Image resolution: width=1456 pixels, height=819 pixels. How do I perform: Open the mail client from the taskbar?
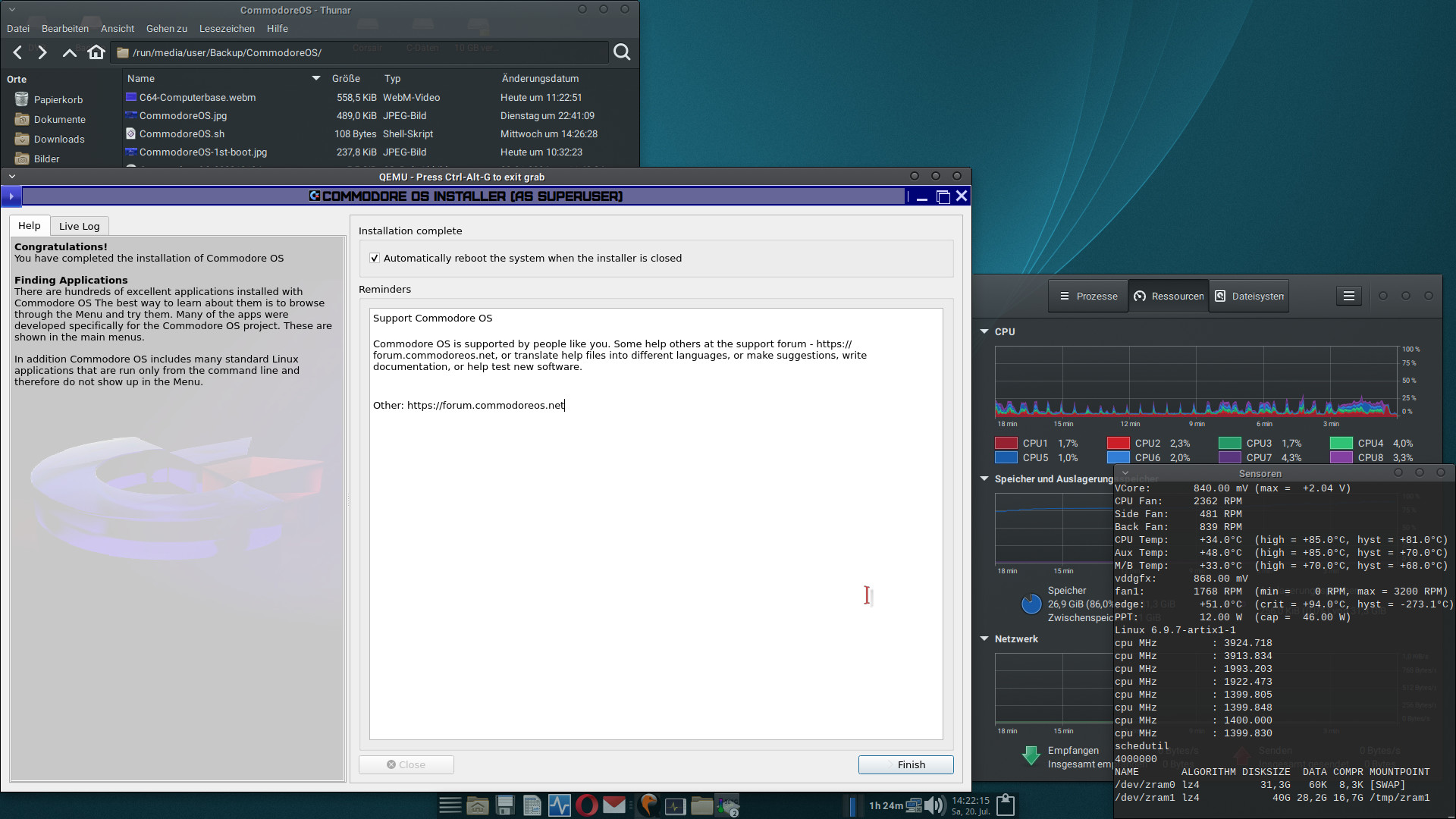pyautogui.click(x=614, y=805)
